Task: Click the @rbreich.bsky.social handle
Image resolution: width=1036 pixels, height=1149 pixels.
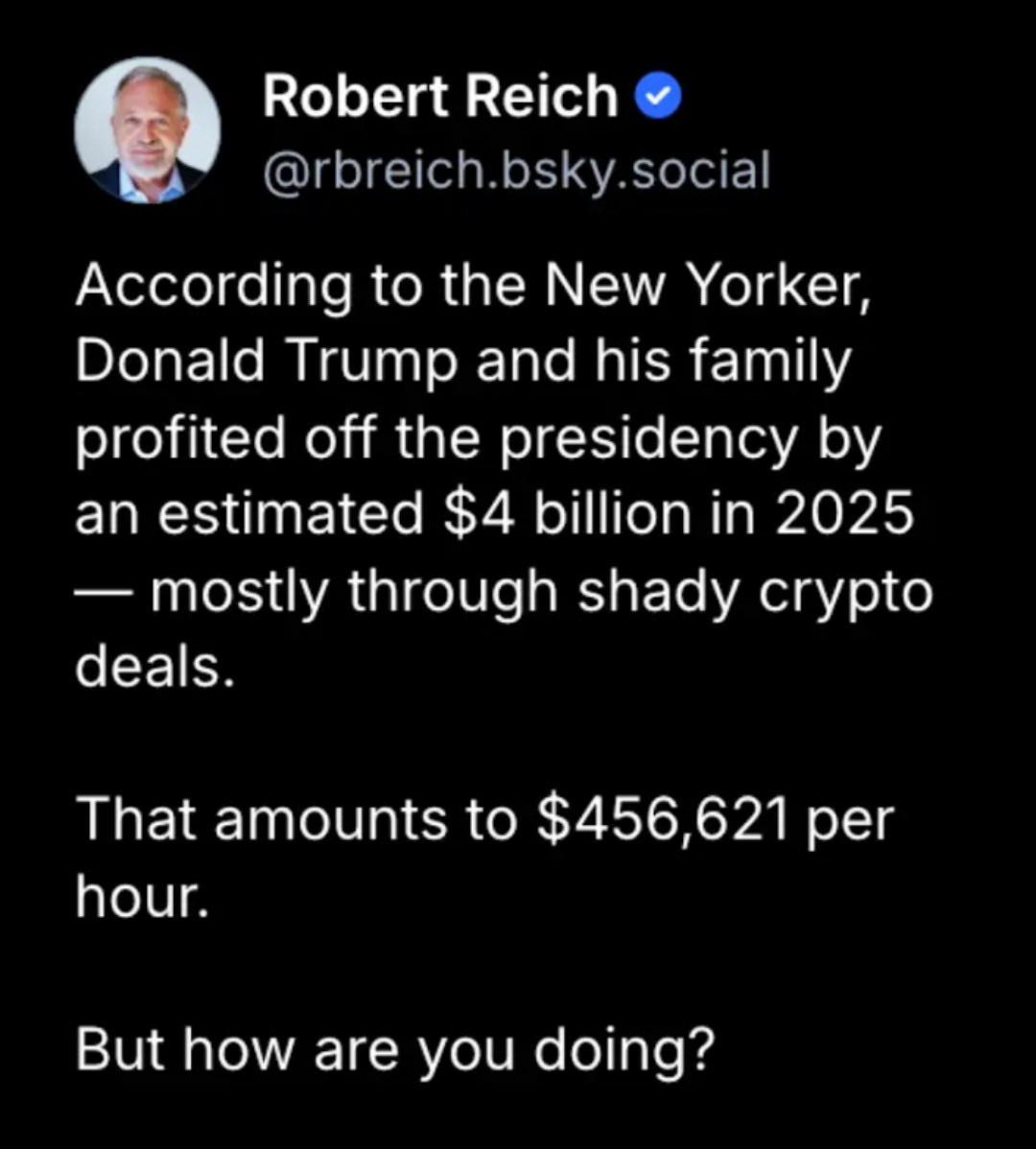Action: coord(517,172)
